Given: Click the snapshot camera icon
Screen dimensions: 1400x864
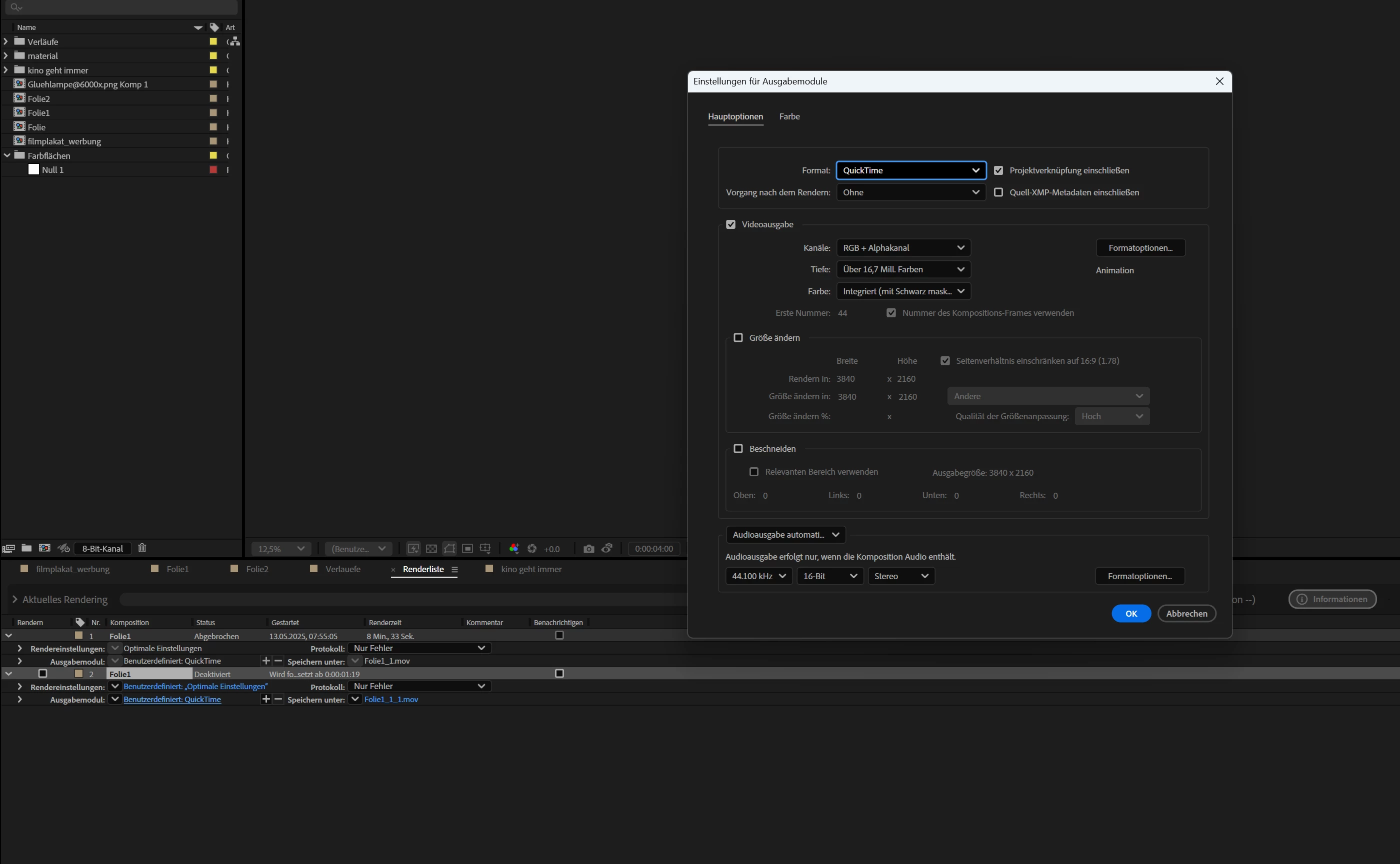Looking at the screenshot, I should tap(589, 549).
